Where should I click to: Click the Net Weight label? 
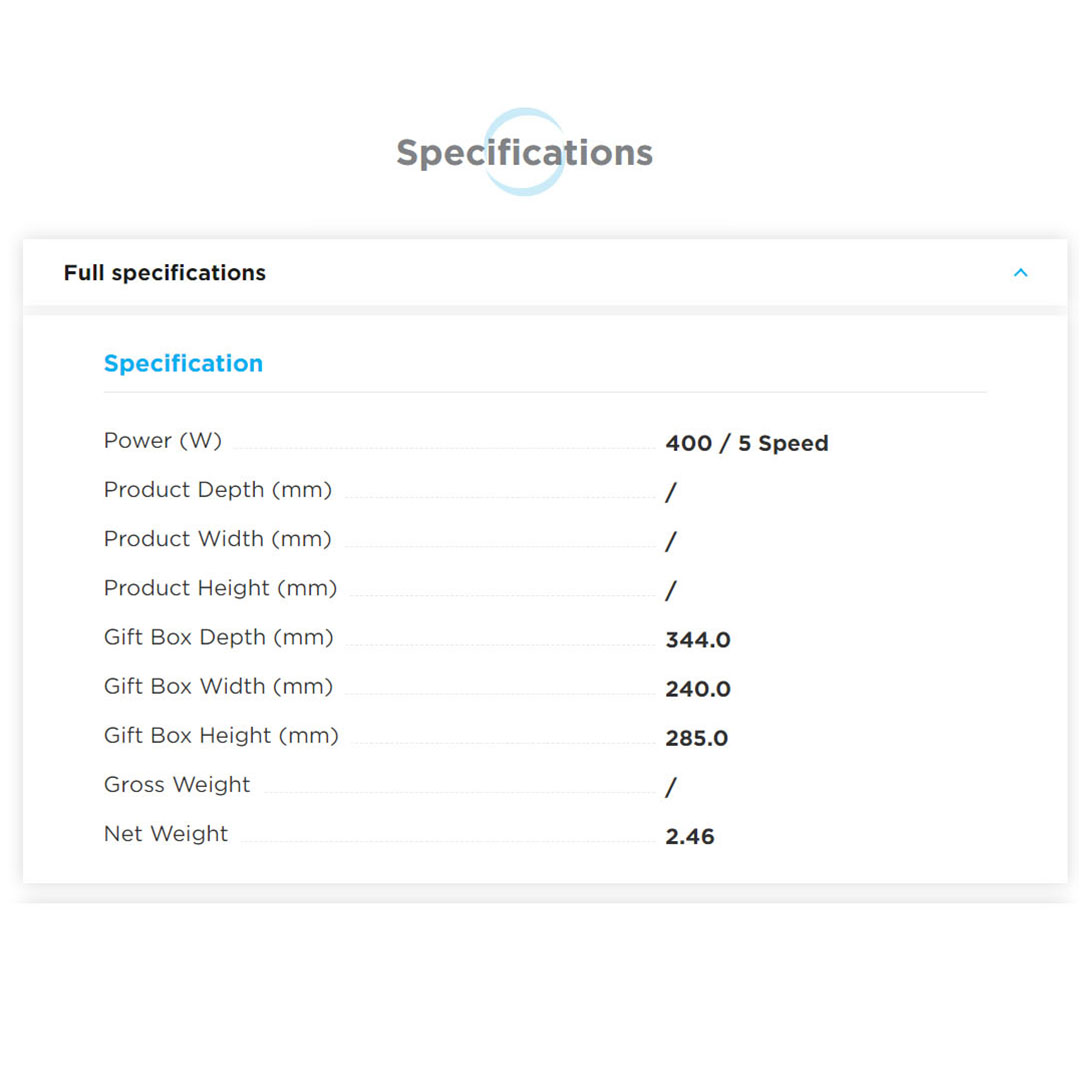click(166, 834)
